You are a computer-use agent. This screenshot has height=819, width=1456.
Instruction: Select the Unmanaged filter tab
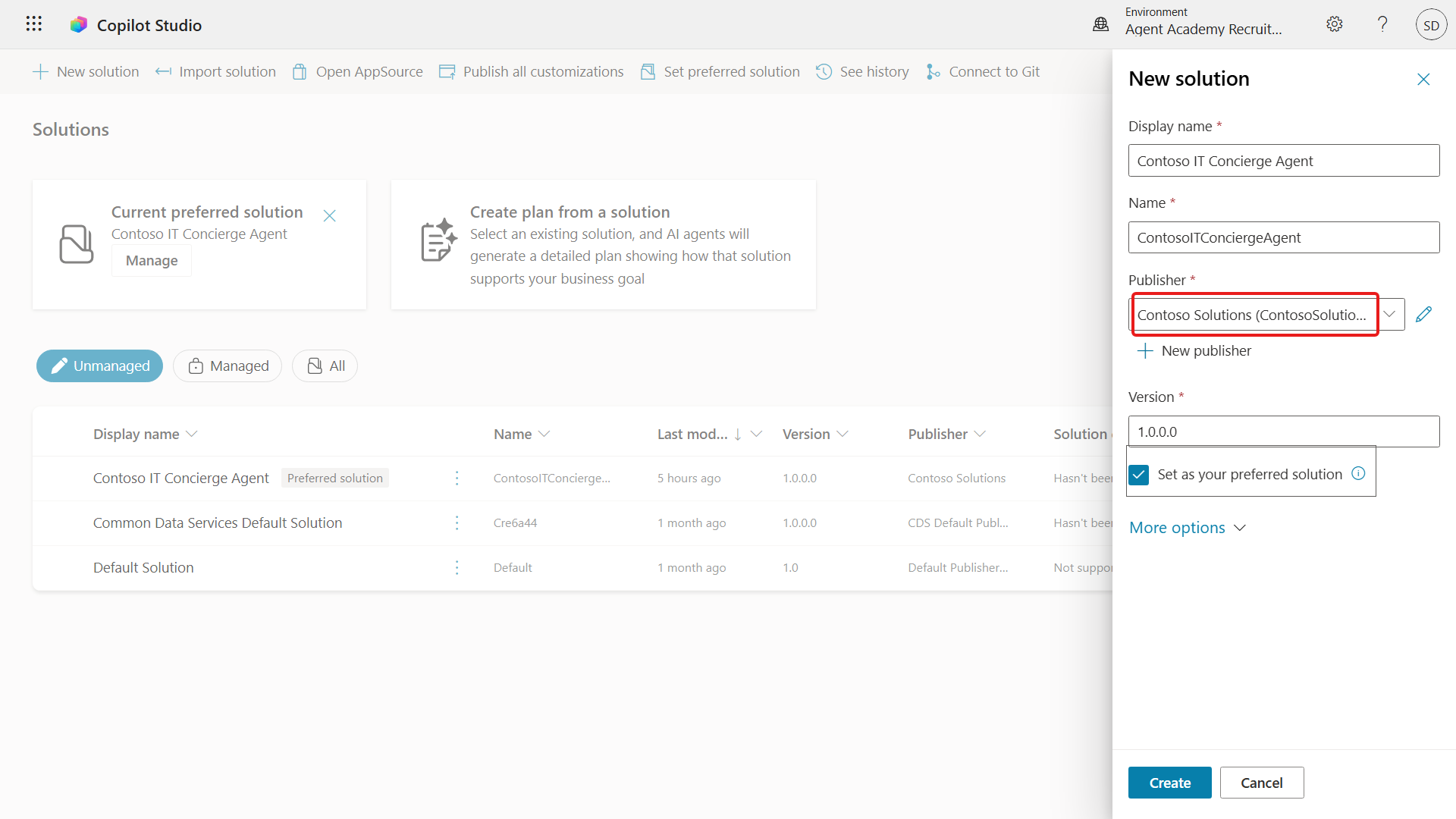coord(99,366)
